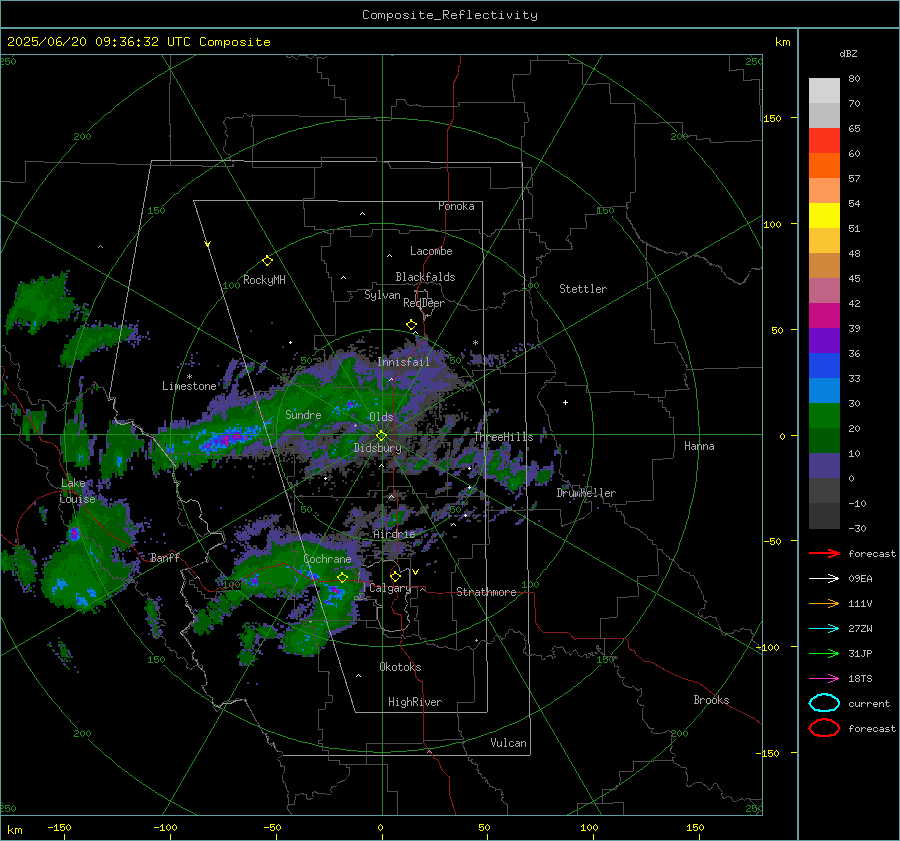Click the red forecast arrow legend icon
The width and height of the screenshot is (900, 841).
[x=824, y=553]
